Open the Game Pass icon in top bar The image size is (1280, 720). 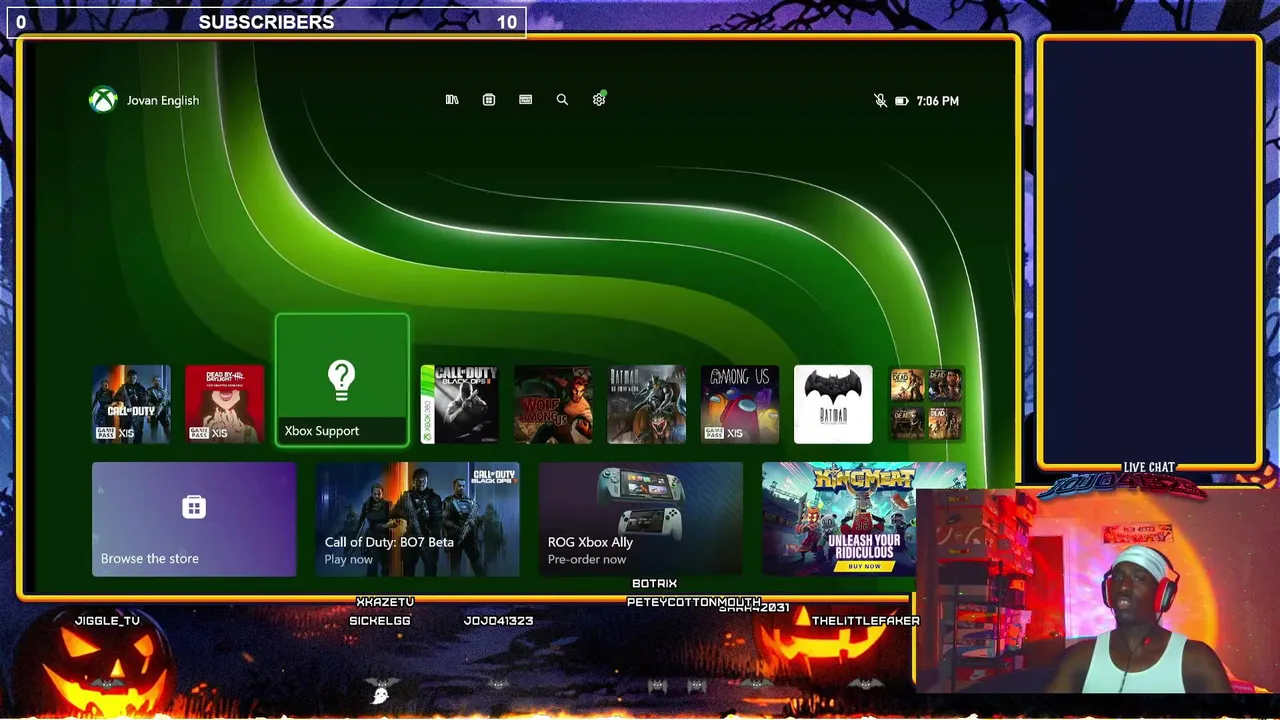(x=526, y=100)
